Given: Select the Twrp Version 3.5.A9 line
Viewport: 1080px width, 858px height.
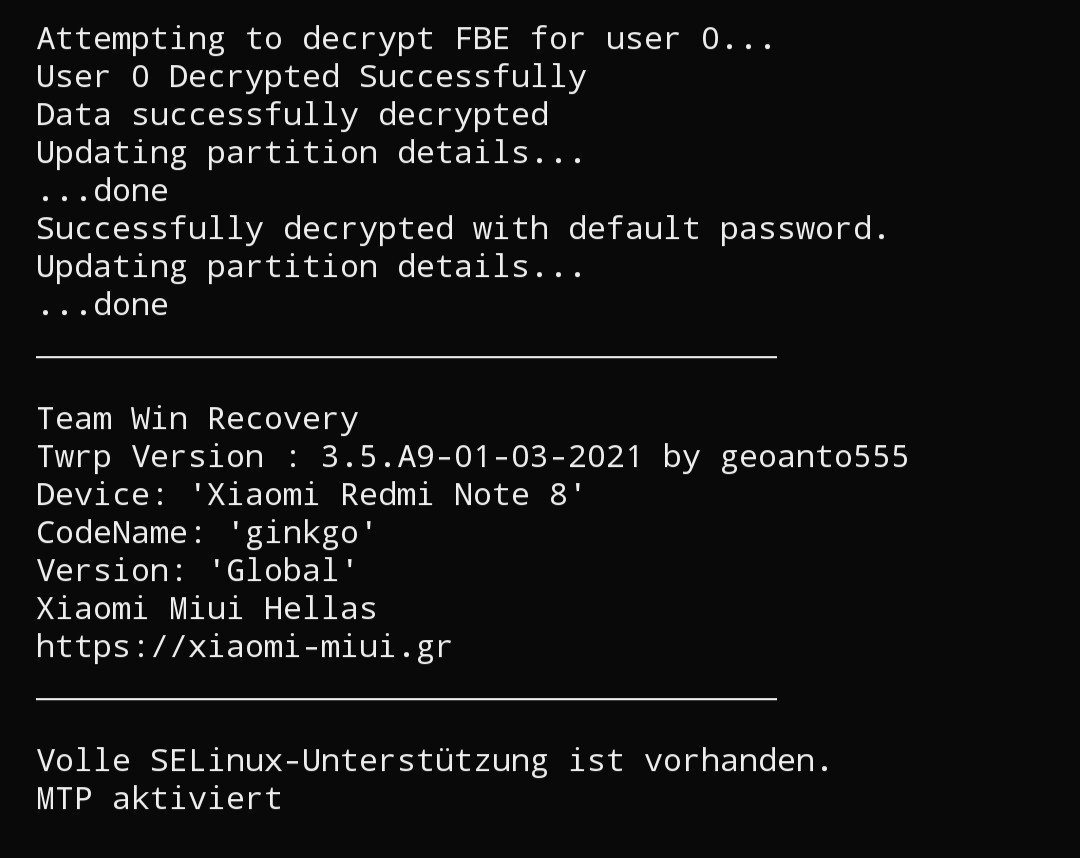Looking at the screenshot, I should pyautogui.click(x=472, y=457).
